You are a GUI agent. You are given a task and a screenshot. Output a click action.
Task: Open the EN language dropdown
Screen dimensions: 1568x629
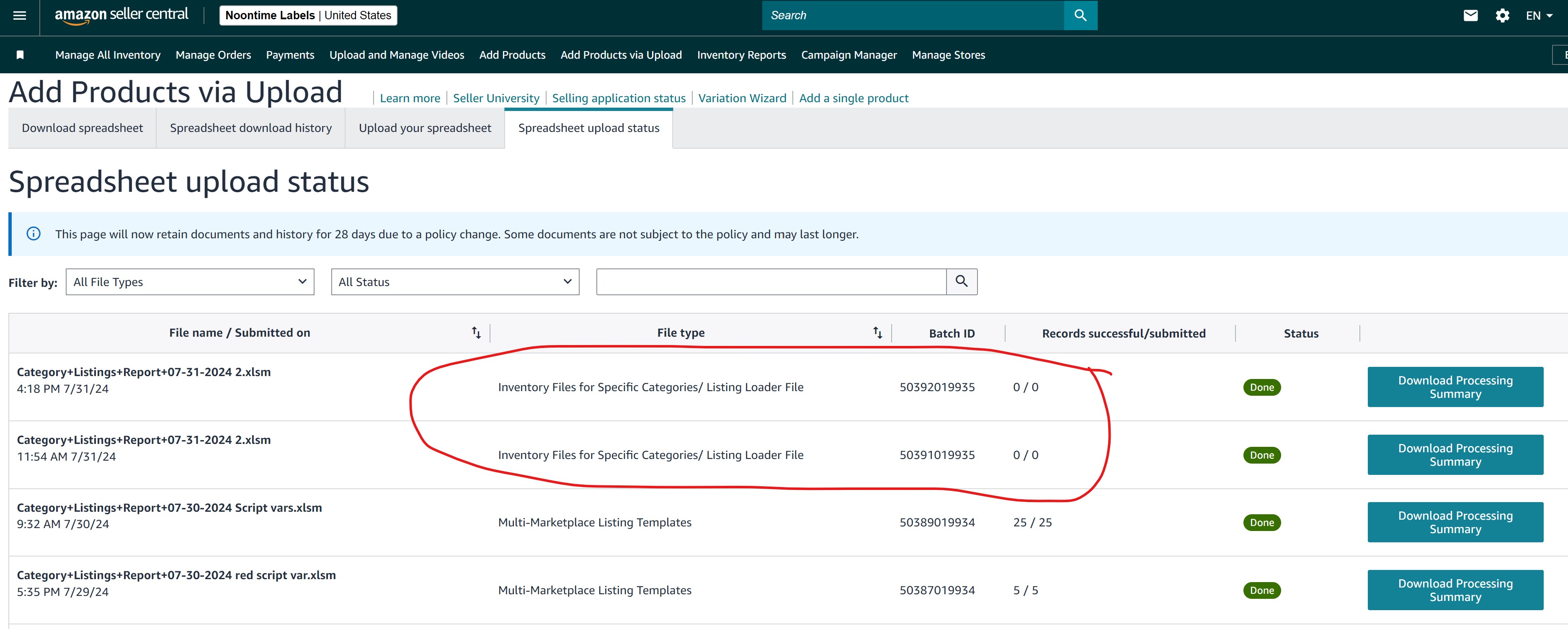pyautogui.click(x=1539, y=16)
